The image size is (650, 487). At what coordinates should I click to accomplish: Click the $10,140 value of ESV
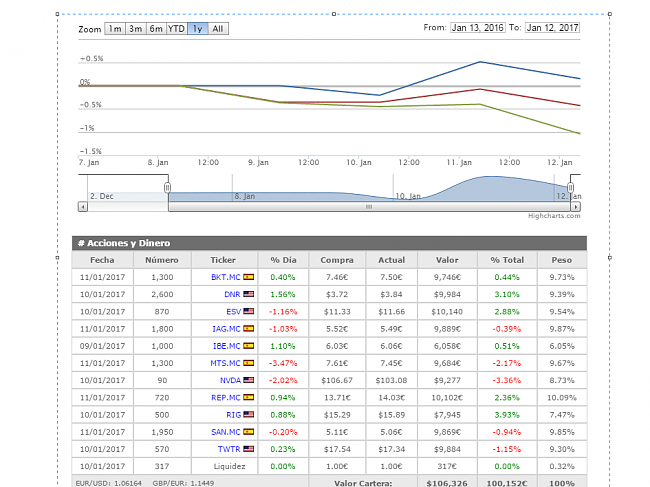point(447,312)
